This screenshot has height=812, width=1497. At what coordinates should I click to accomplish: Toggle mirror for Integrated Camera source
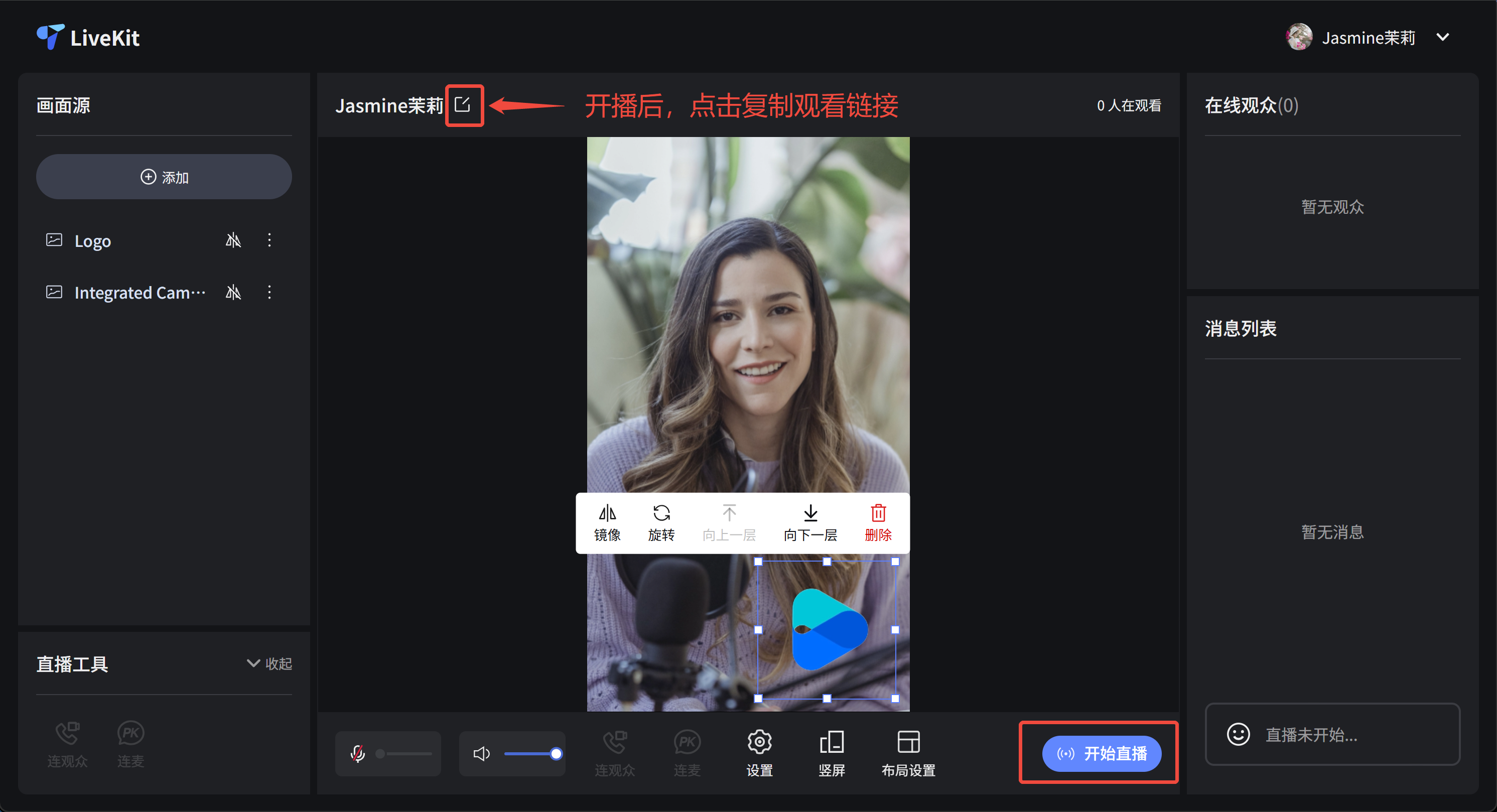point(233,293)
